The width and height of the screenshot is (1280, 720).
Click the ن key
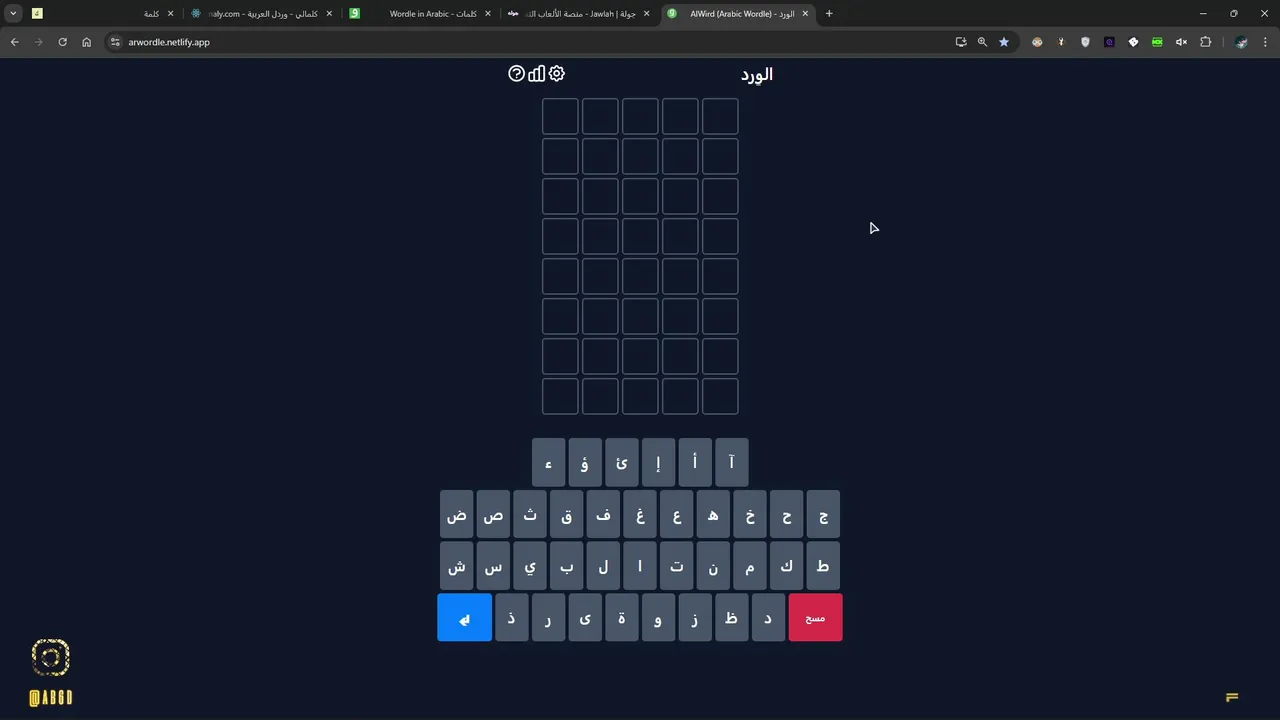click(713, 567)
